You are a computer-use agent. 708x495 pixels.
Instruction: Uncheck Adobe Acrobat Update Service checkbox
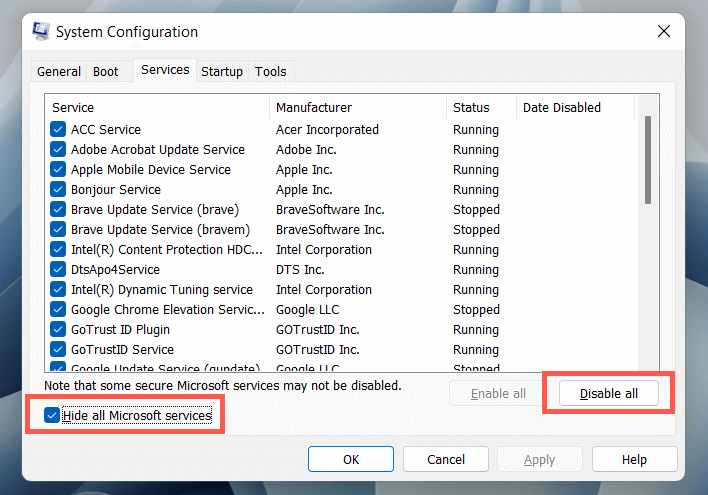(58, 150)
